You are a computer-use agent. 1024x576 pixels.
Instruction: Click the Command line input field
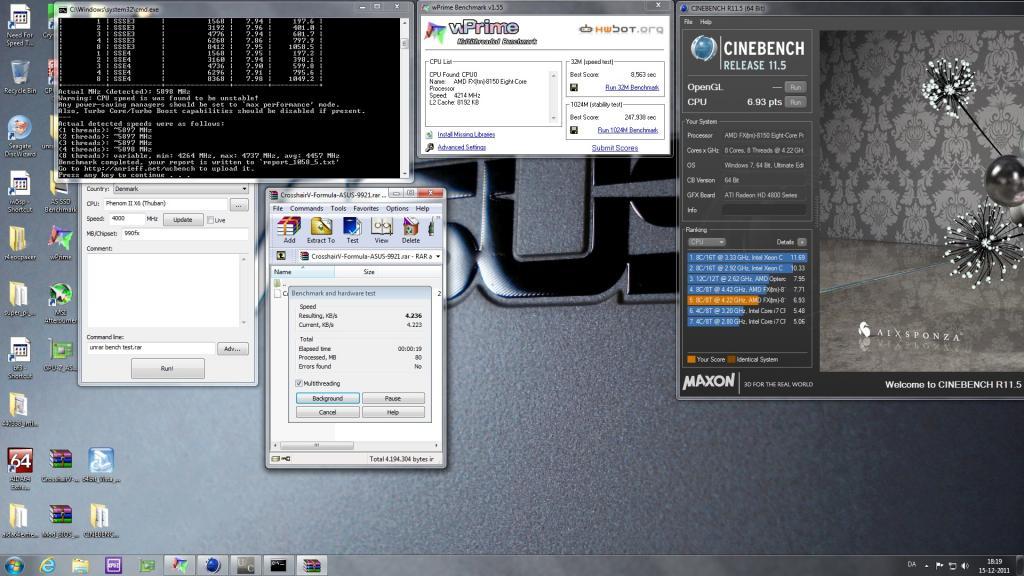coord(150,348)
